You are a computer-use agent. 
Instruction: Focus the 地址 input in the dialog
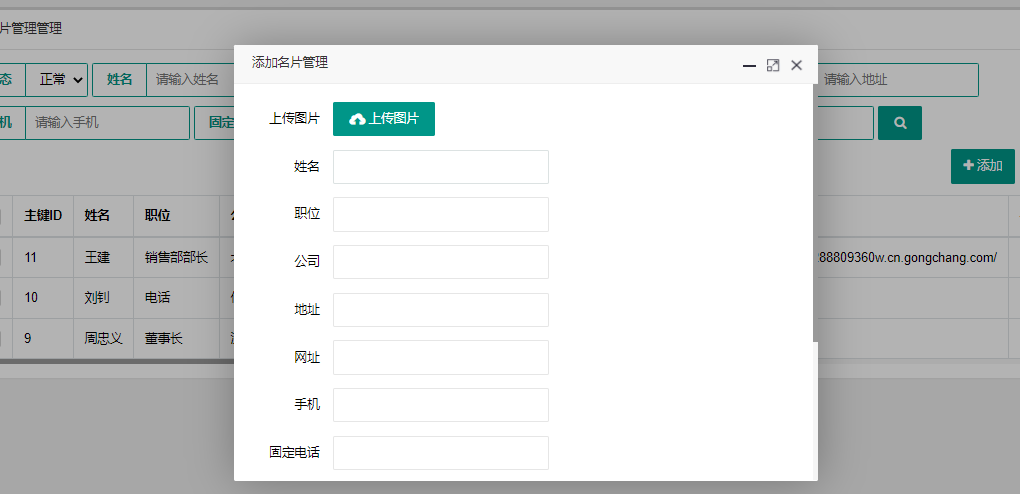[441, 310]
